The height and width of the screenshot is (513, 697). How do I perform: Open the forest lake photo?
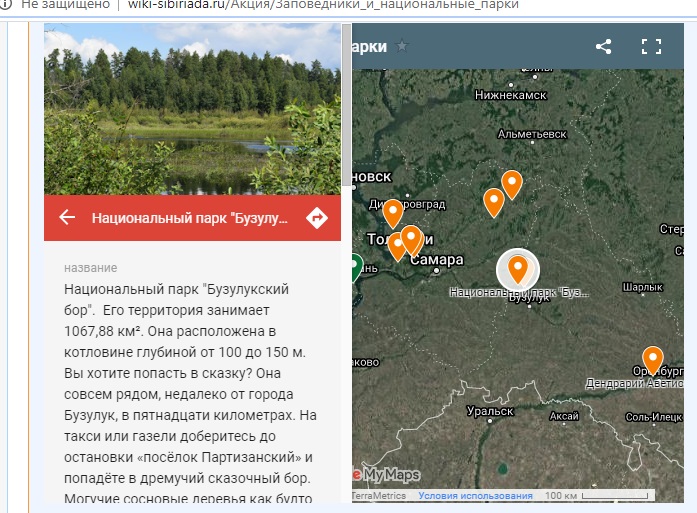coord(192,109)
